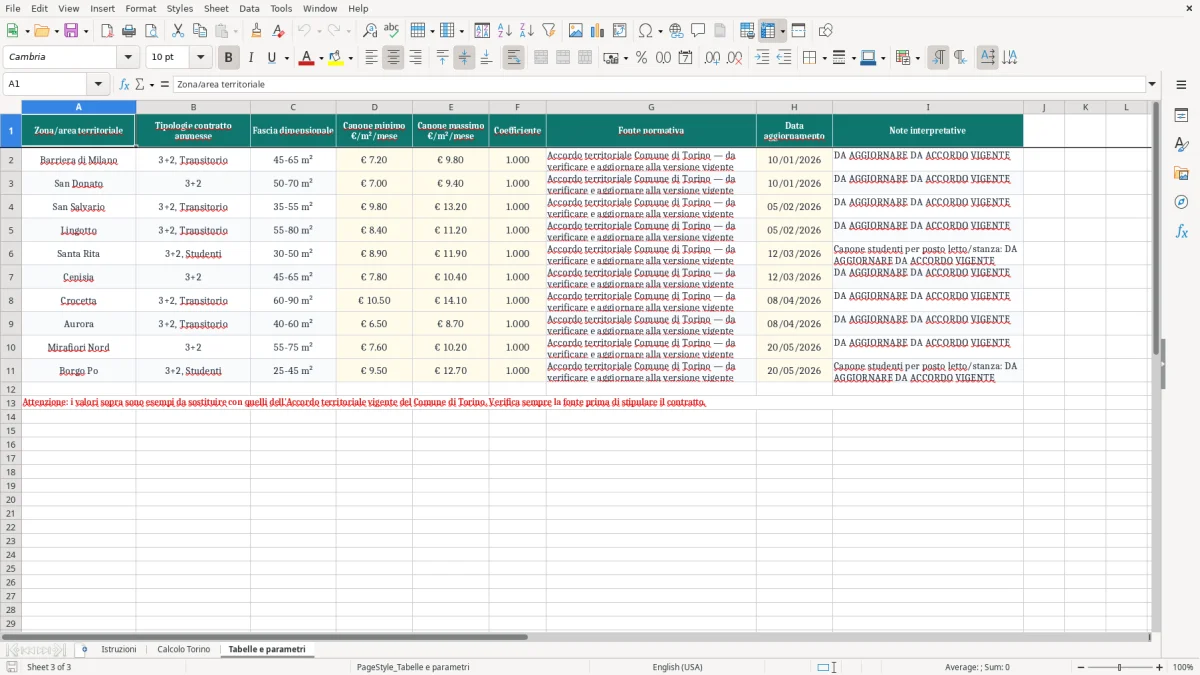Open the sidebar Functions panel

[1181, 231]
